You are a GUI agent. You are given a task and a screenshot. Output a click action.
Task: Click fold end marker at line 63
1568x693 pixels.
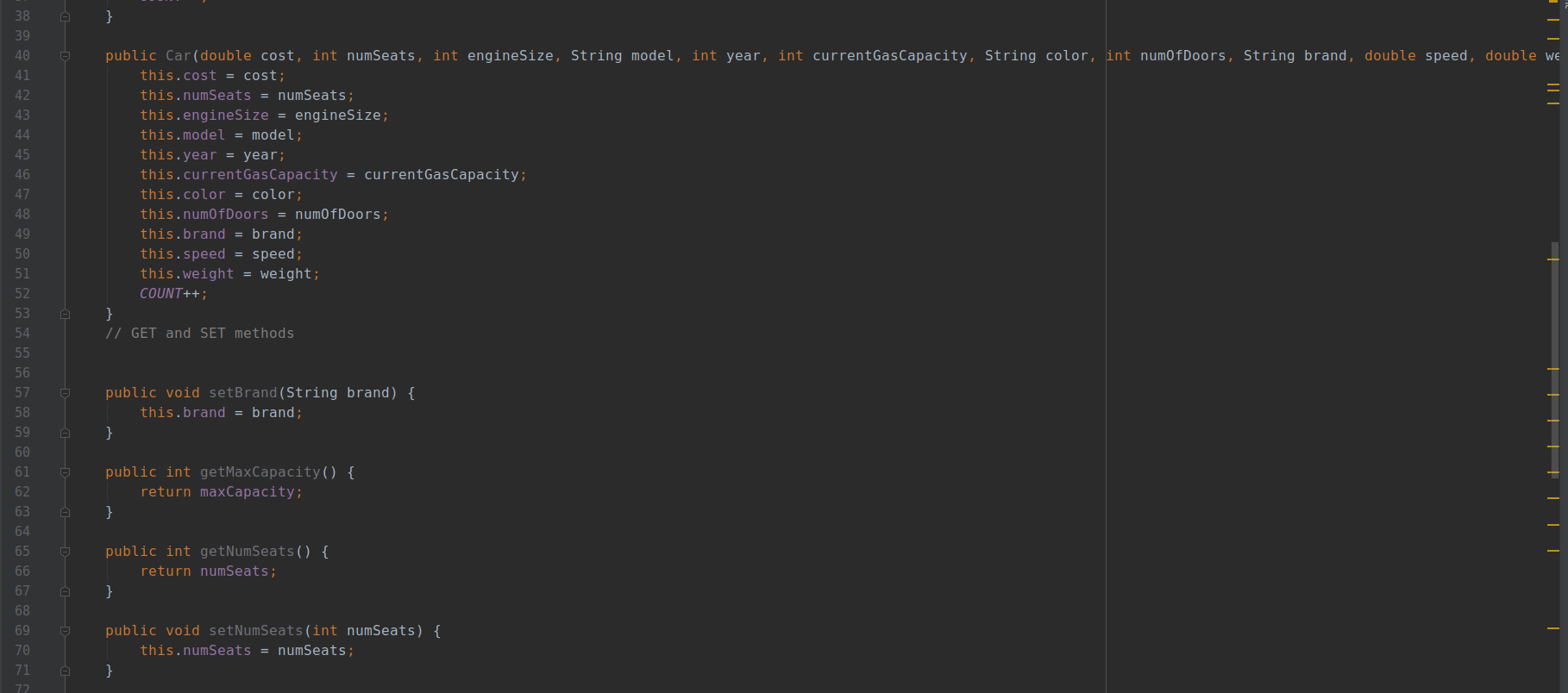point(65,512)
